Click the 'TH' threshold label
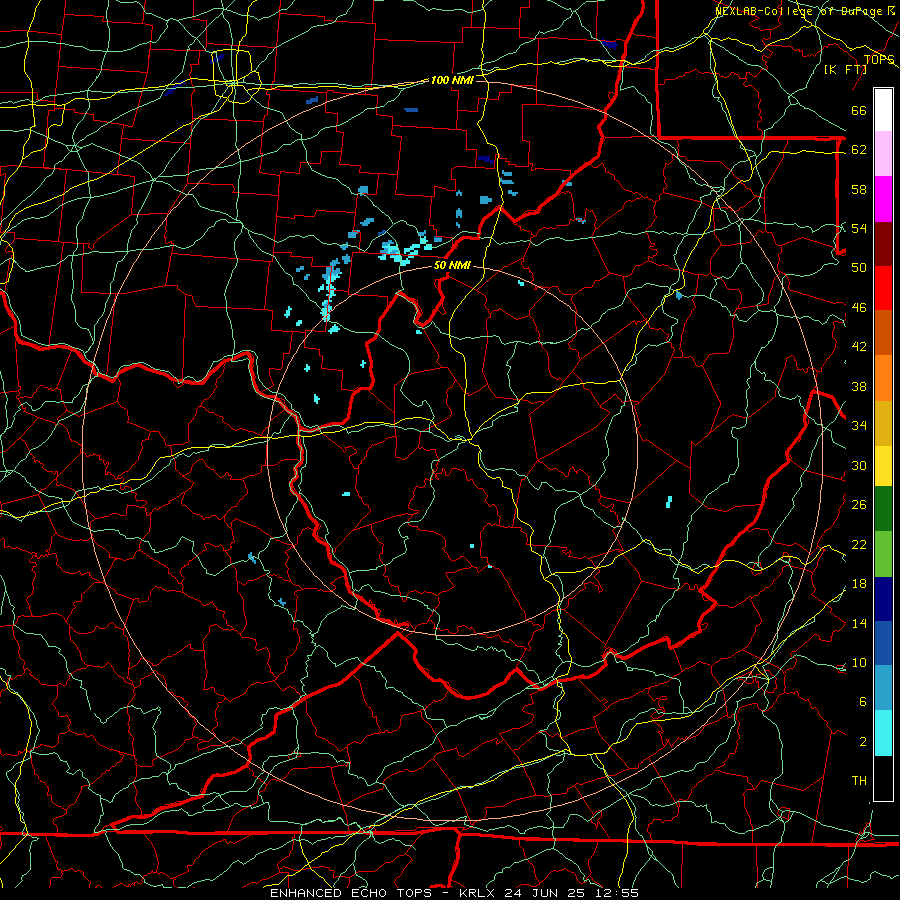This screenshot has height=900, width=900. point(859,781)
